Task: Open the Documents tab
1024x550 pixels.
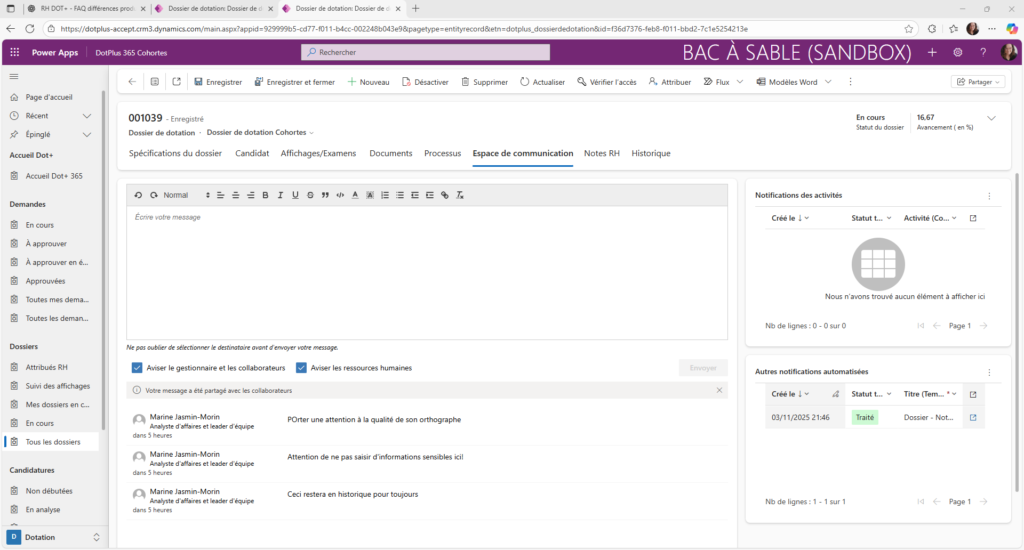Action: point(391,154)
